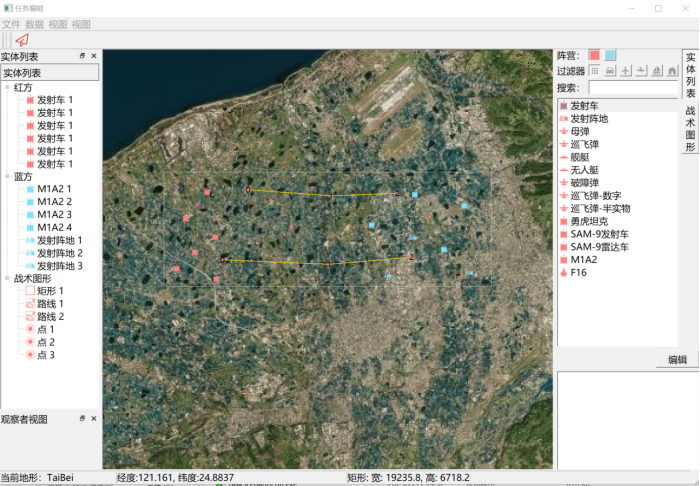Collapse the 蓝方 tree group
Image resolution: width=700 pixels, height=486 pixels.
(8, 176)
